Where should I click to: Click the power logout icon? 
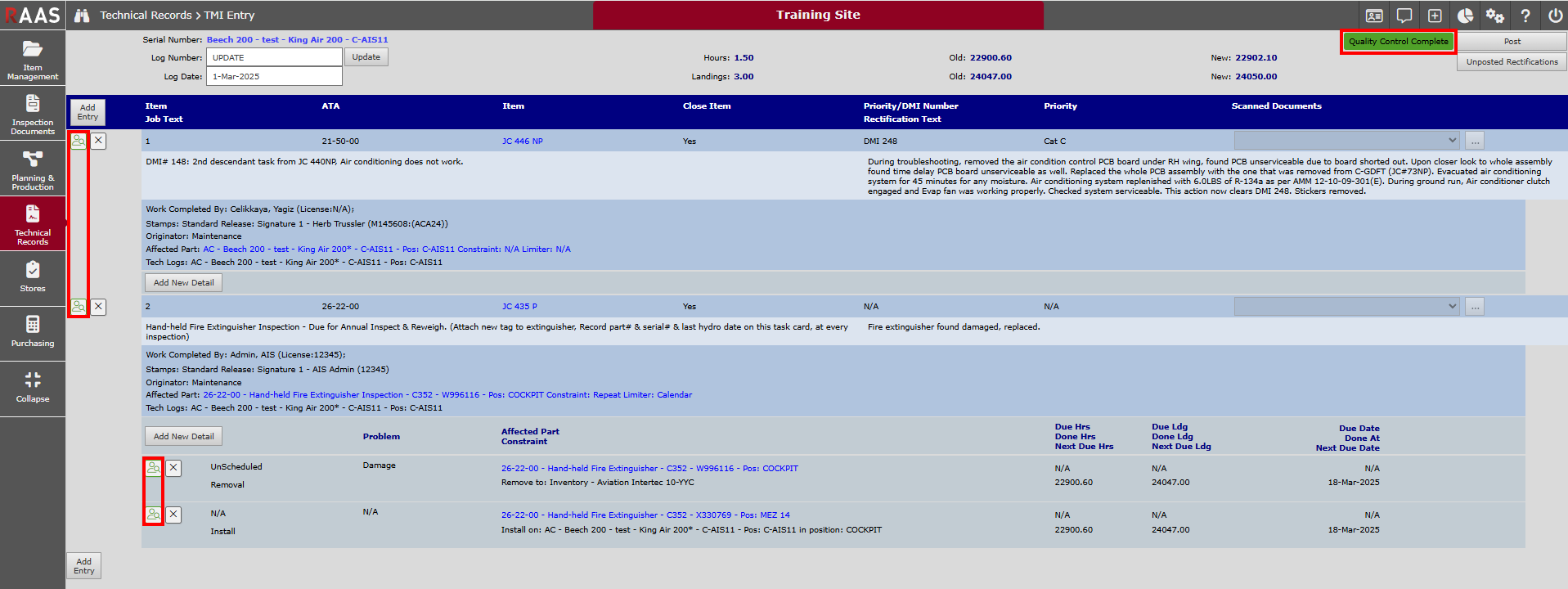[1555, 16]
